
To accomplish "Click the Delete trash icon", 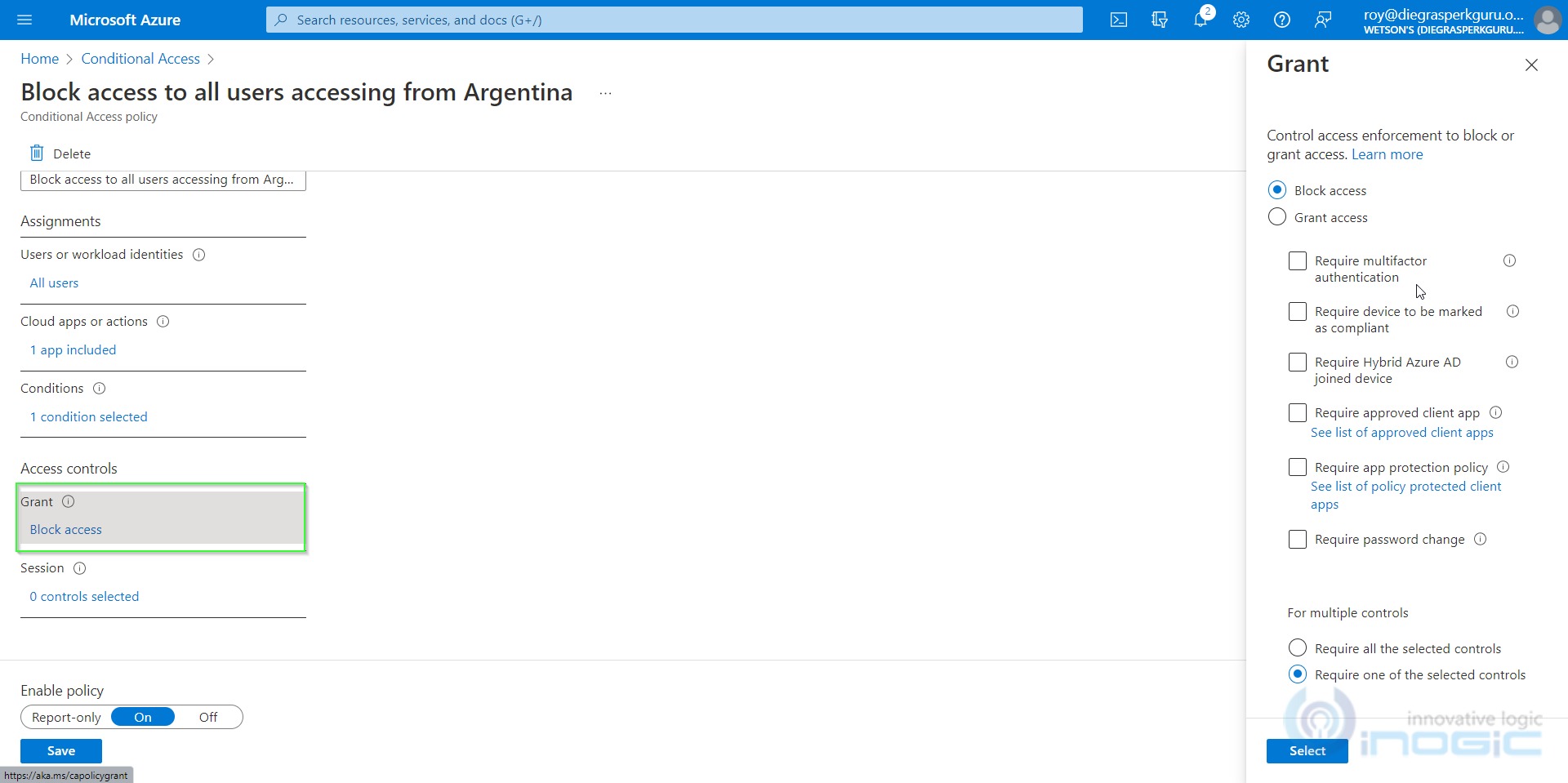I will tap(37, 153).
